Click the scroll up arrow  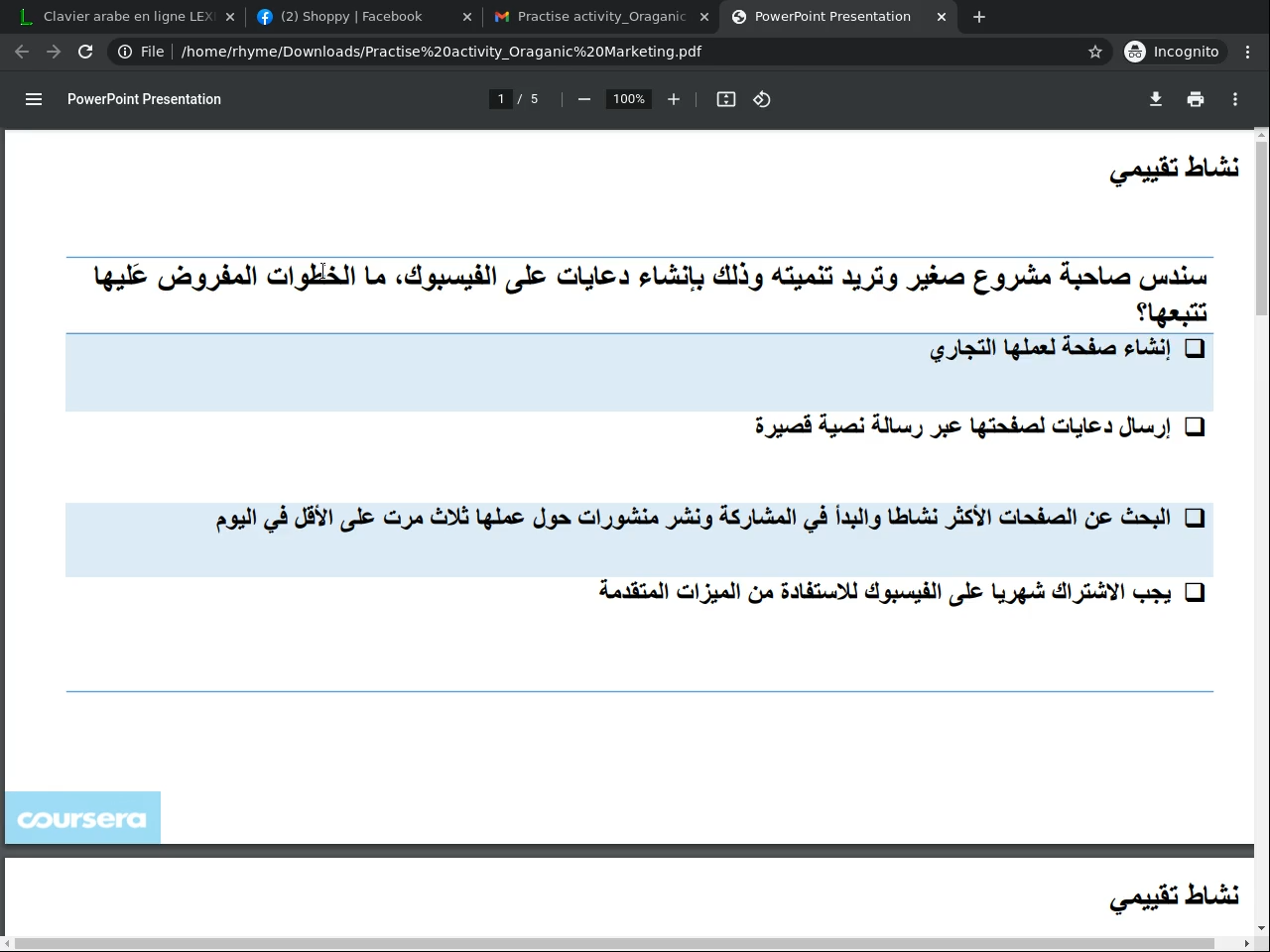(1262, 134)
